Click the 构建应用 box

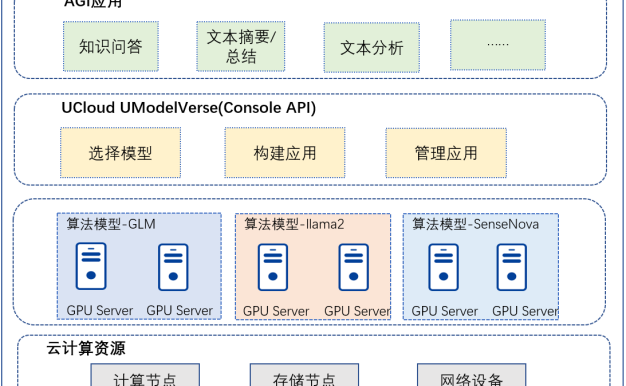(x=285, y=153)
